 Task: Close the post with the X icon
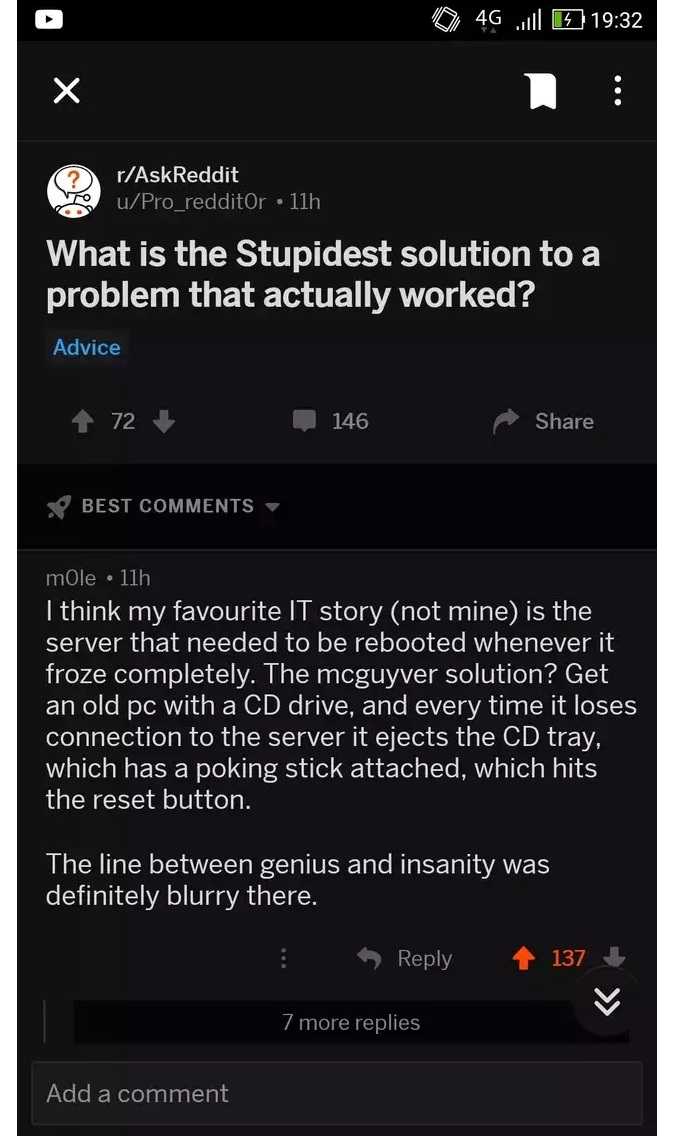click(x=67, y=91)
